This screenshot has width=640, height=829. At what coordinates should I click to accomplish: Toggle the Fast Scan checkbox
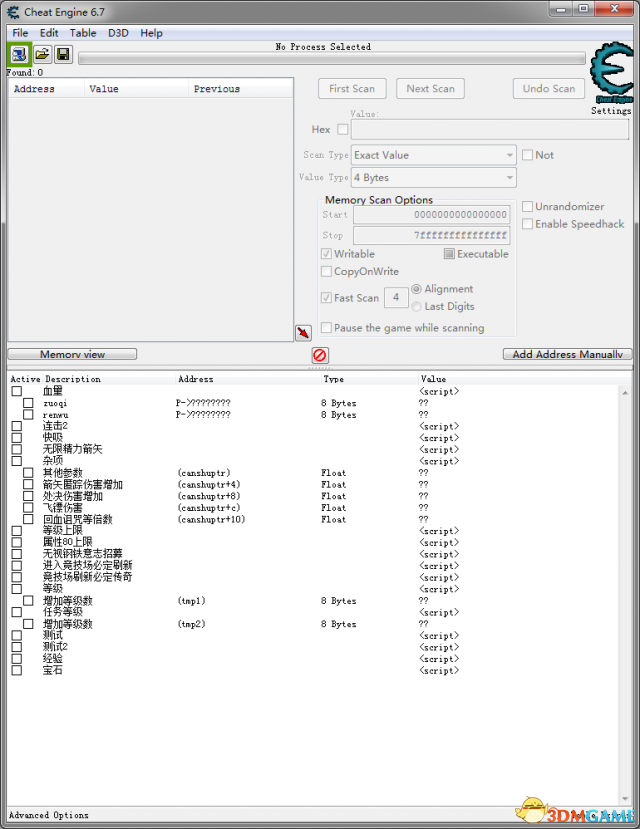pyautogui.click(x=326, y=298)
